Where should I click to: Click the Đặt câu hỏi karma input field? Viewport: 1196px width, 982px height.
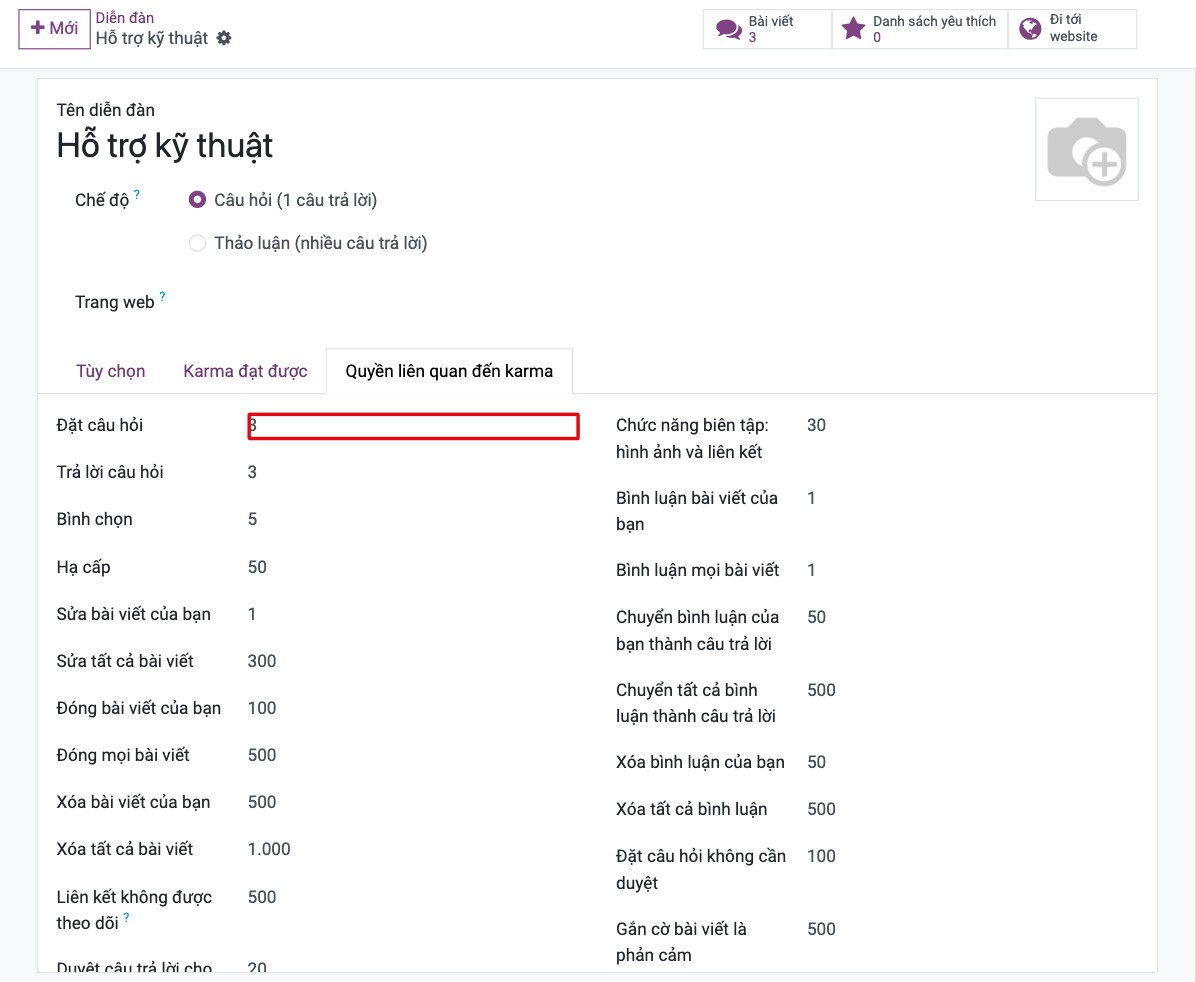[x=413, y=426]
